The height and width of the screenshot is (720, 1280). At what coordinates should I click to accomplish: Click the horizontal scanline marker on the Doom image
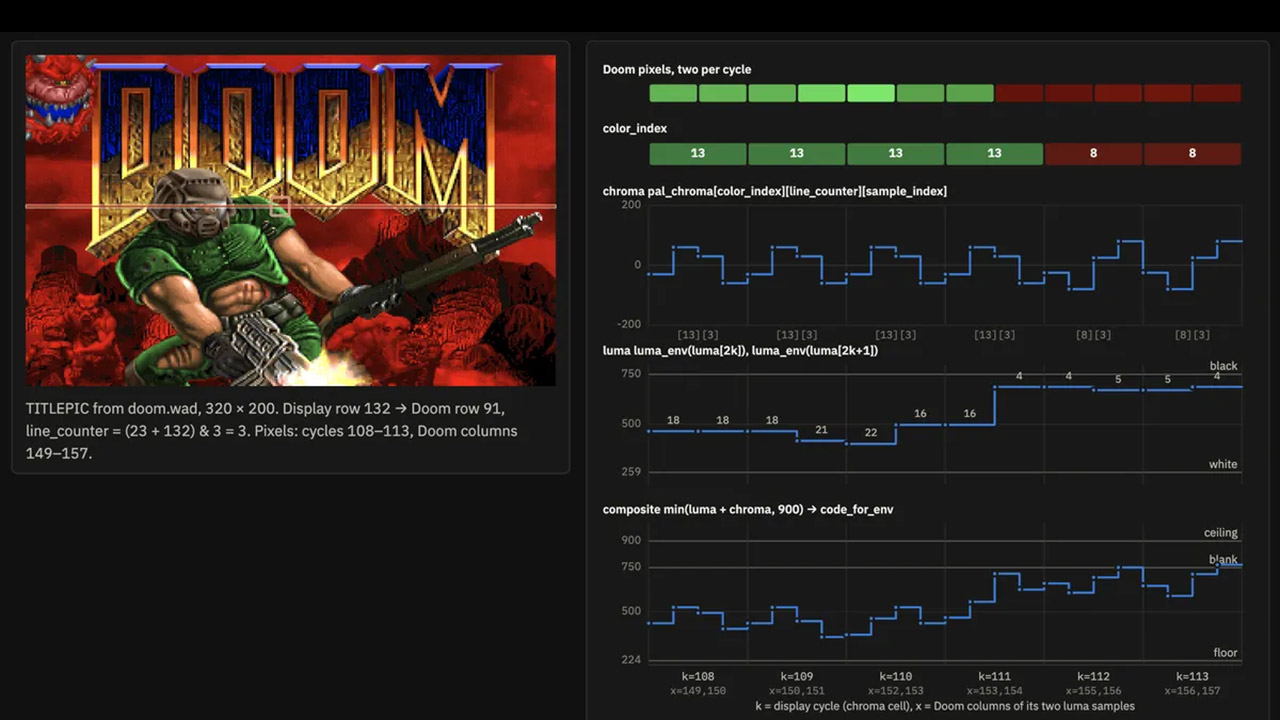[x=291, y=207]
